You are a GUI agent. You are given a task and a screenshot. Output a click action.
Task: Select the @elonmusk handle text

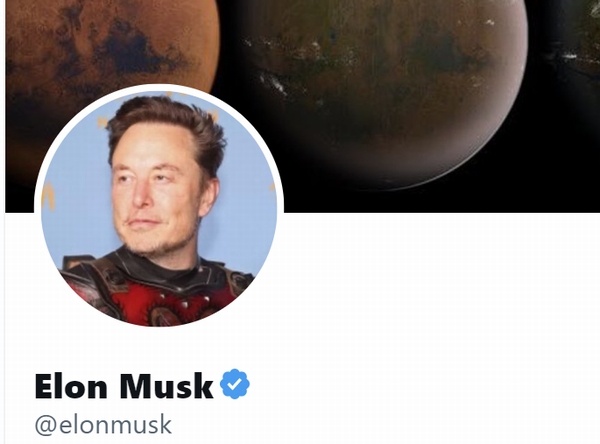(x=103, y=424)
